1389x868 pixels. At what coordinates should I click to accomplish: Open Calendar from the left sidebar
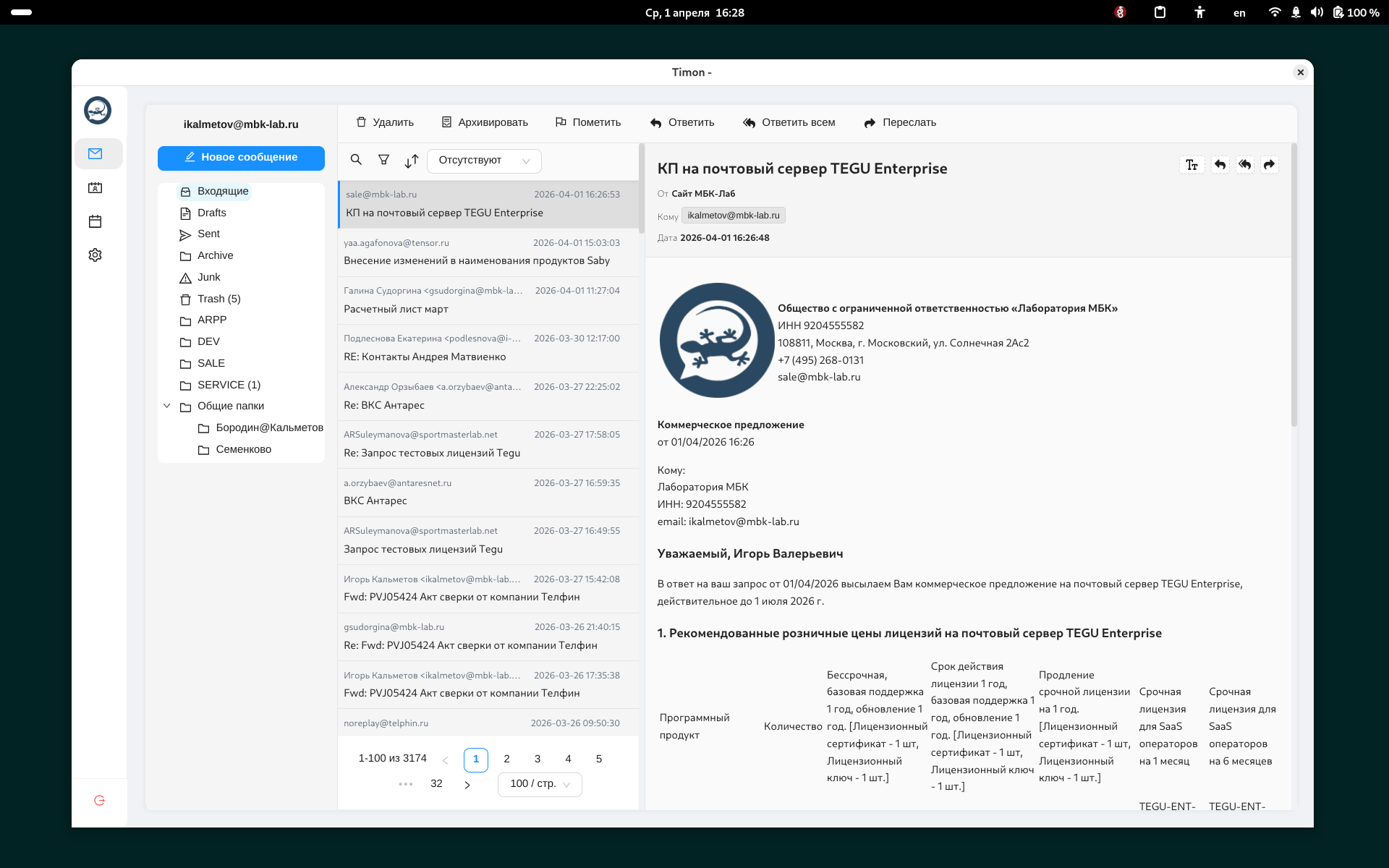[95, 221]
